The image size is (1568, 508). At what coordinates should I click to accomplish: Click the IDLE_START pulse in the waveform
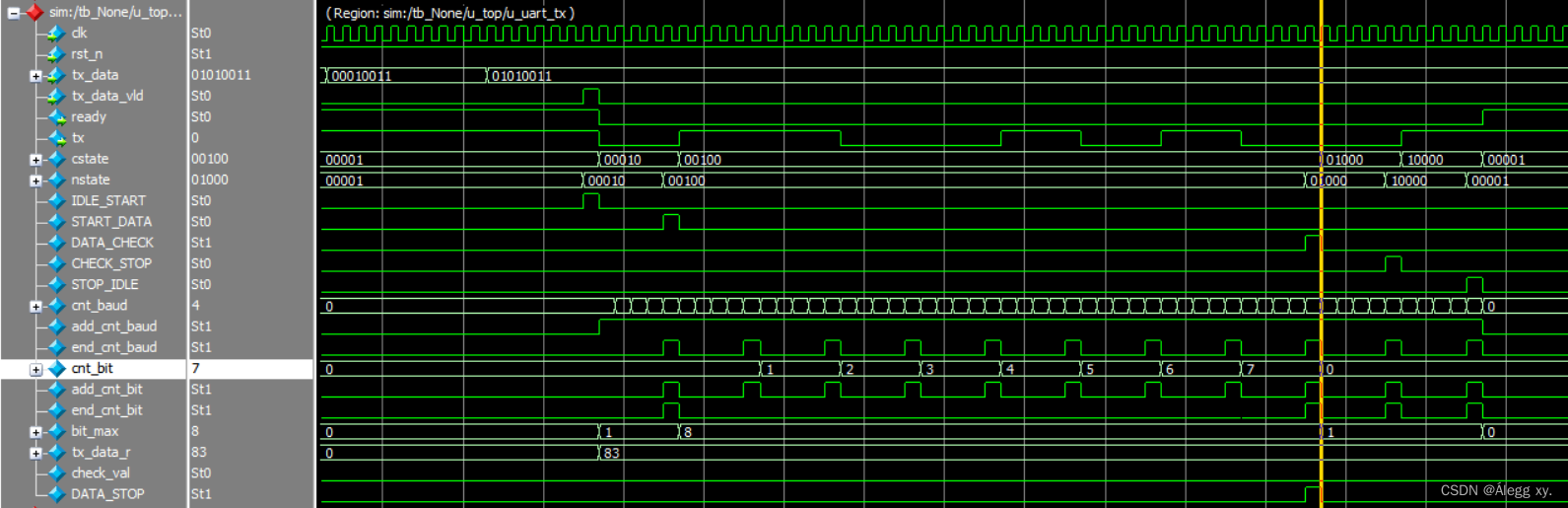click(590, 201)
